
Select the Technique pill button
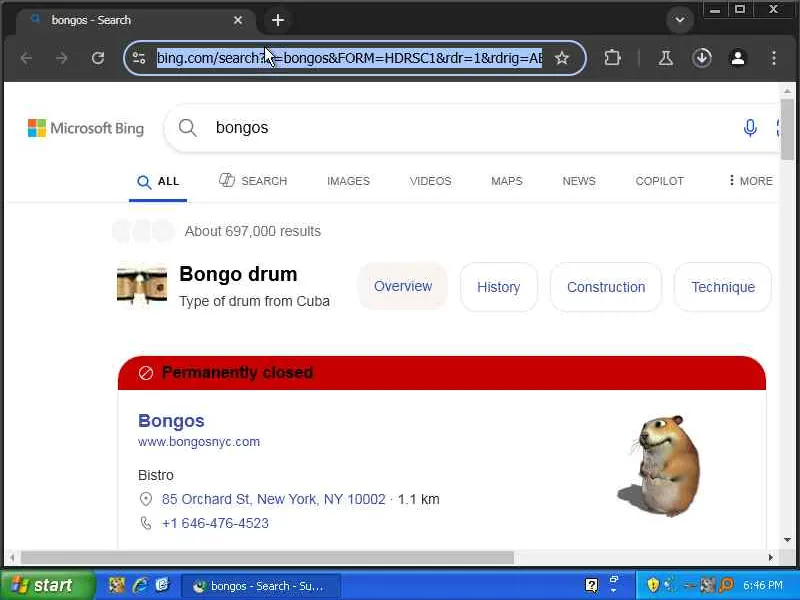coord(723,287)
